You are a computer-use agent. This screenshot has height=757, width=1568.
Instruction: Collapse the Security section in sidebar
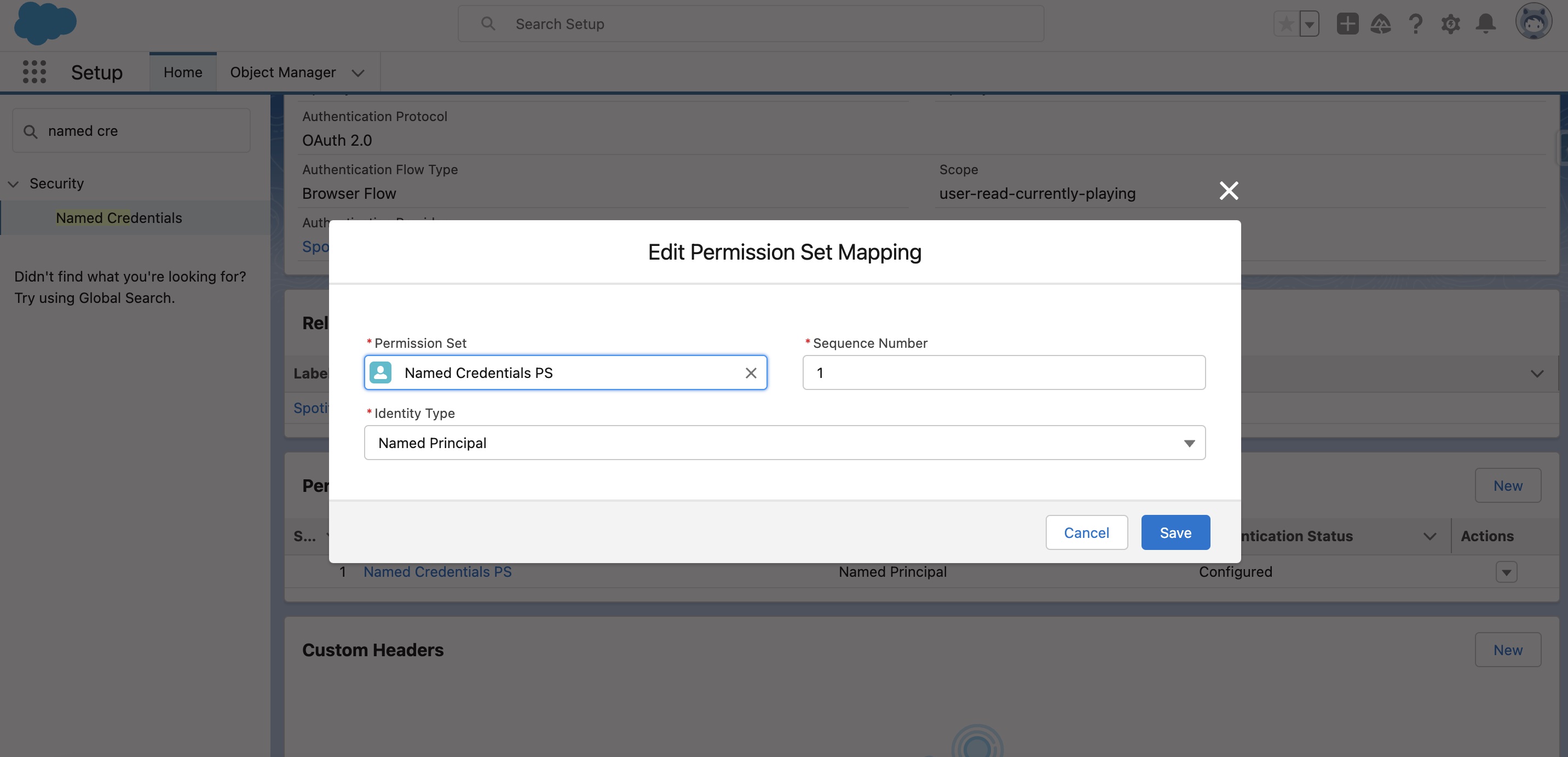(13, 184)
